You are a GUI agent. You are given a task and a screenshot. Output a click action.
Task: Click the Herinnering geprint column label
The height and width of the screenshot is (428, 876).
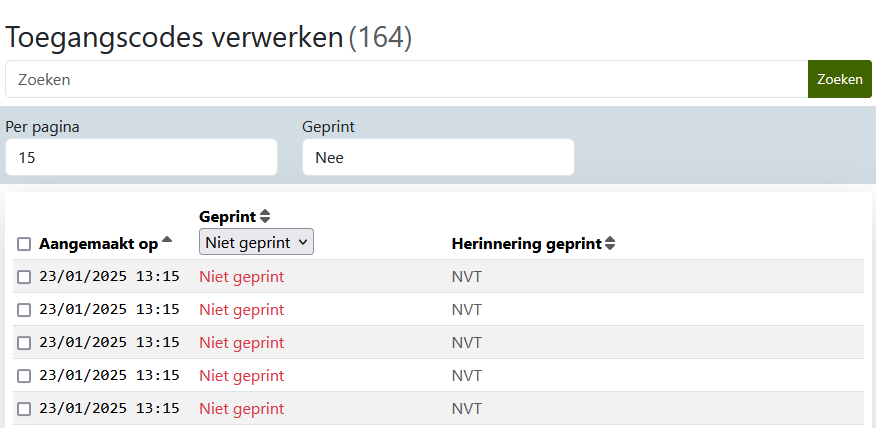526,243
